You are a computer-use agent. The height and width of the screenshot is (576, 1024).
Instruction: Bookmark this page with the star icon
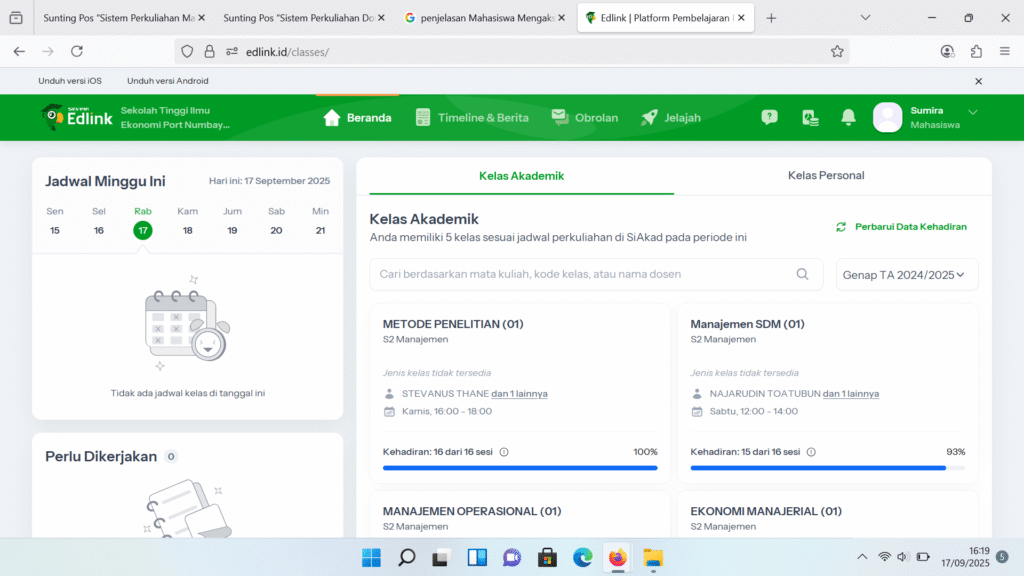(837, 51)
